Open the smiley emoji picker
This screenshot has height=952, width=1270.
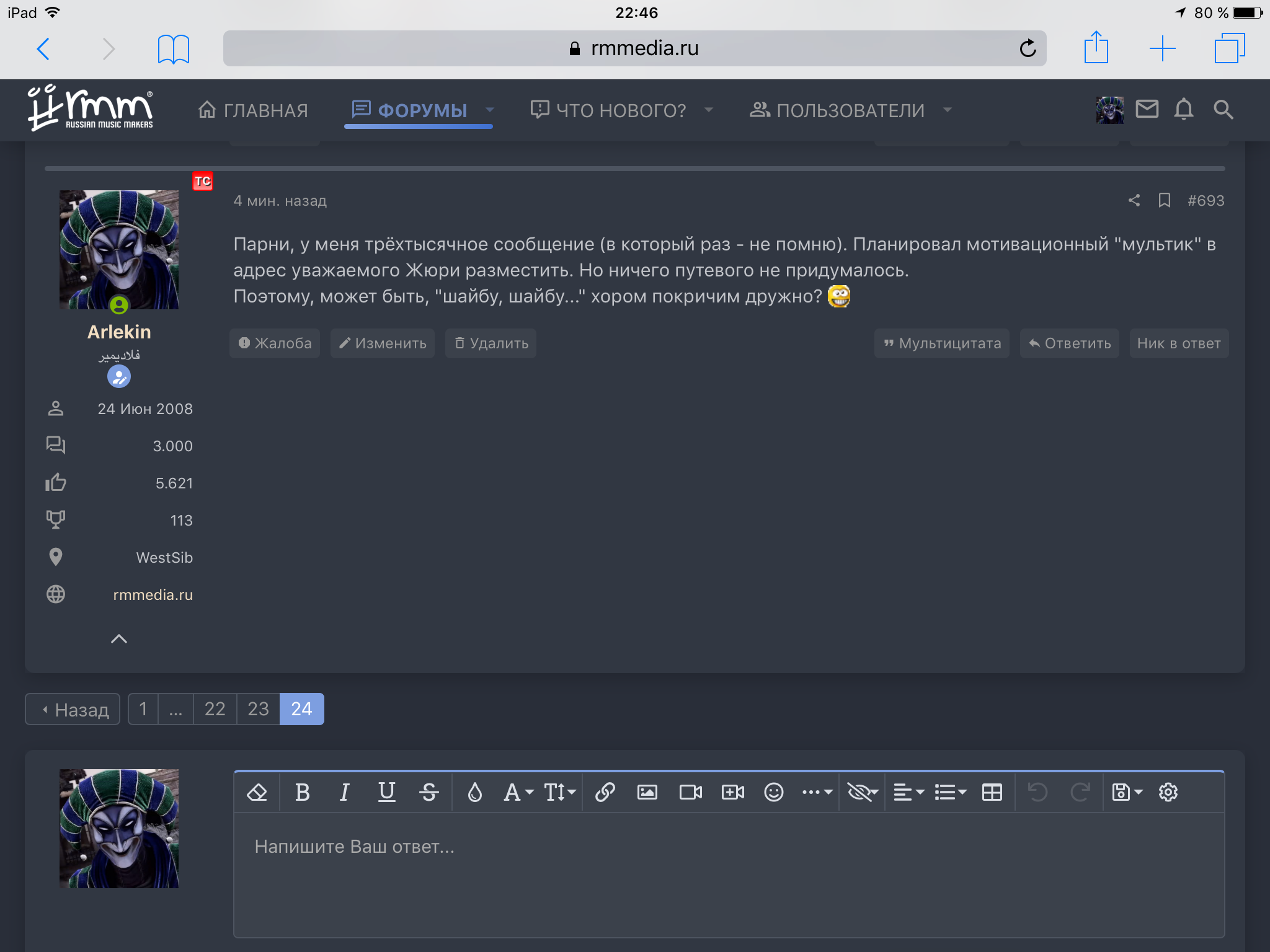pyautogui.click(x=773, y=792)
